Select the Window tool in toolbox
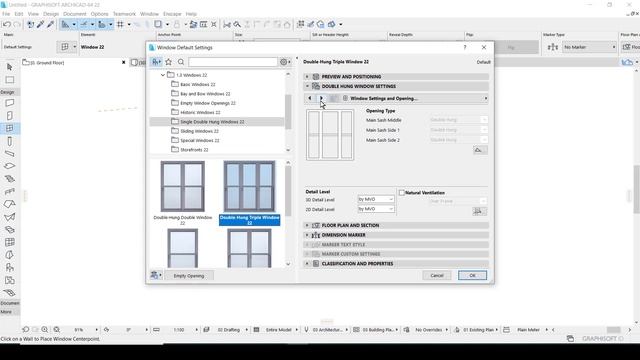Image resolution: width=640 pixels, height=360 pixels. pyautogui.click(x=10, y=128)
